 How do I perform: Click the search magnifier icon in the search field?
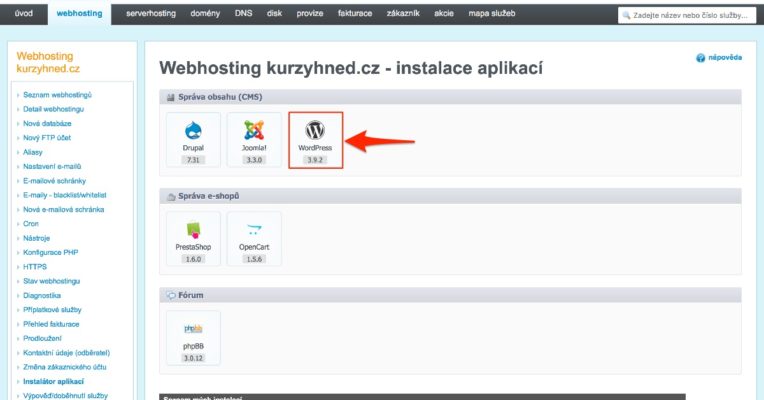[x=627, y=15]
